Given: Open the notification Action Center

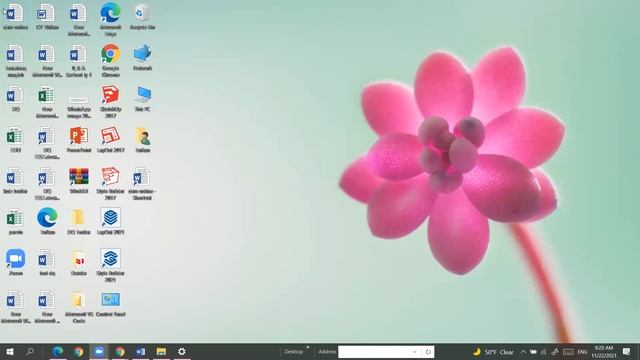Looking at the screenshot, I should click(627, 351).
